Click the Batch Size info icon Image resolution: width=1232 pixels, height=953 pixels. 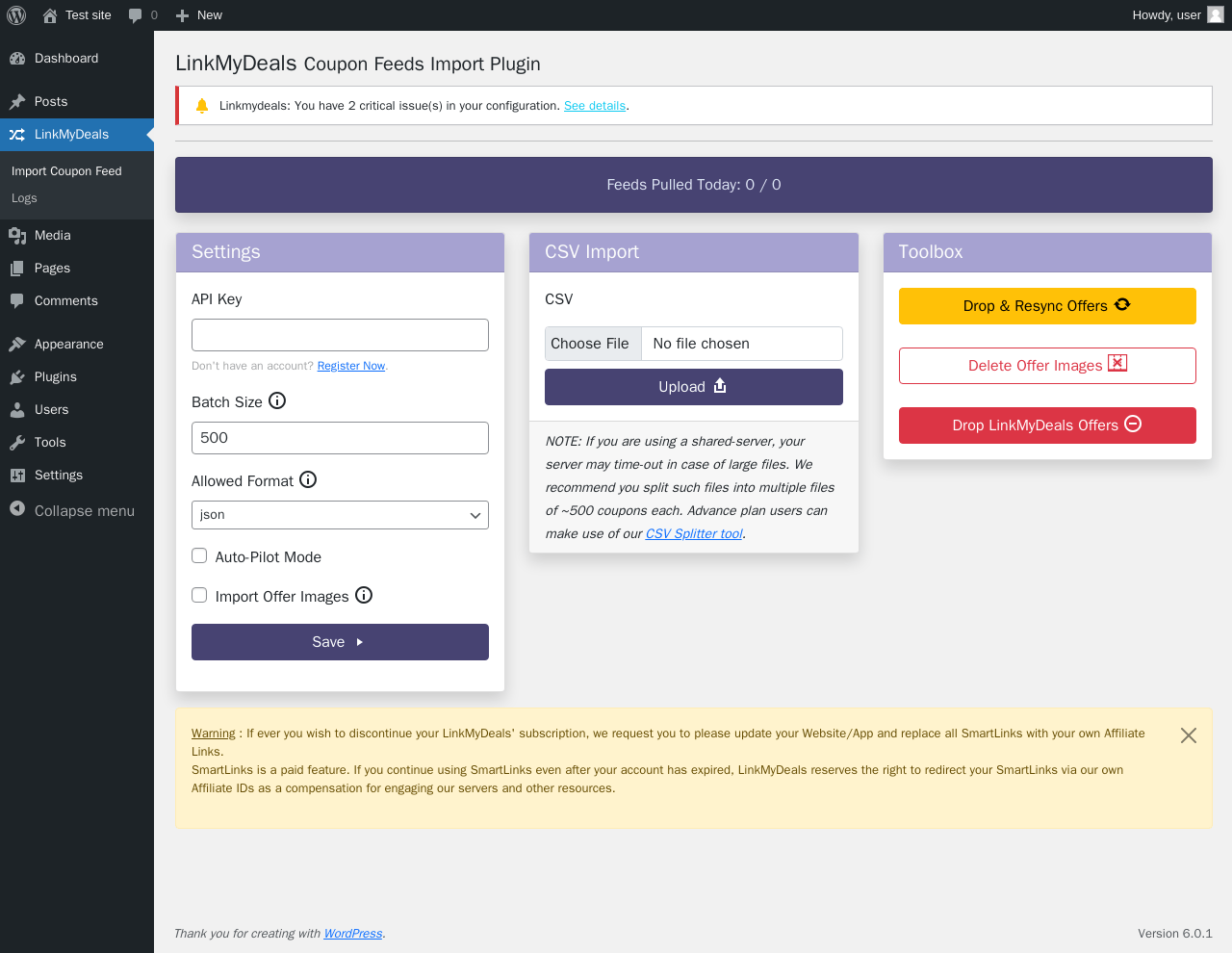click(x=277, y=400)
